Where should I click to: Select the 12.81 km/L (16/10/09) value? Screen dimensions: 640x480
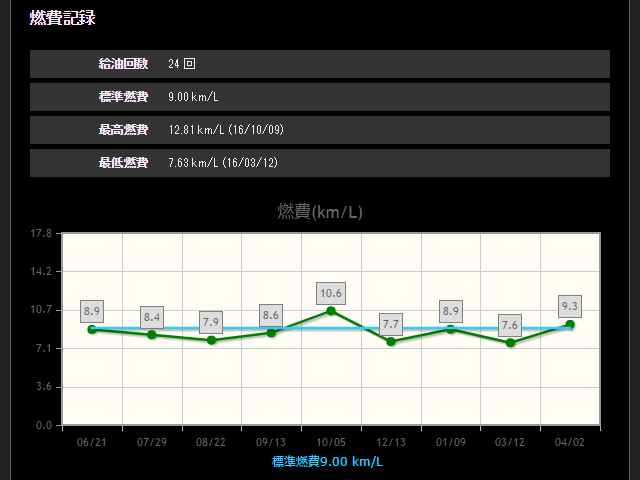pos(226,130)
